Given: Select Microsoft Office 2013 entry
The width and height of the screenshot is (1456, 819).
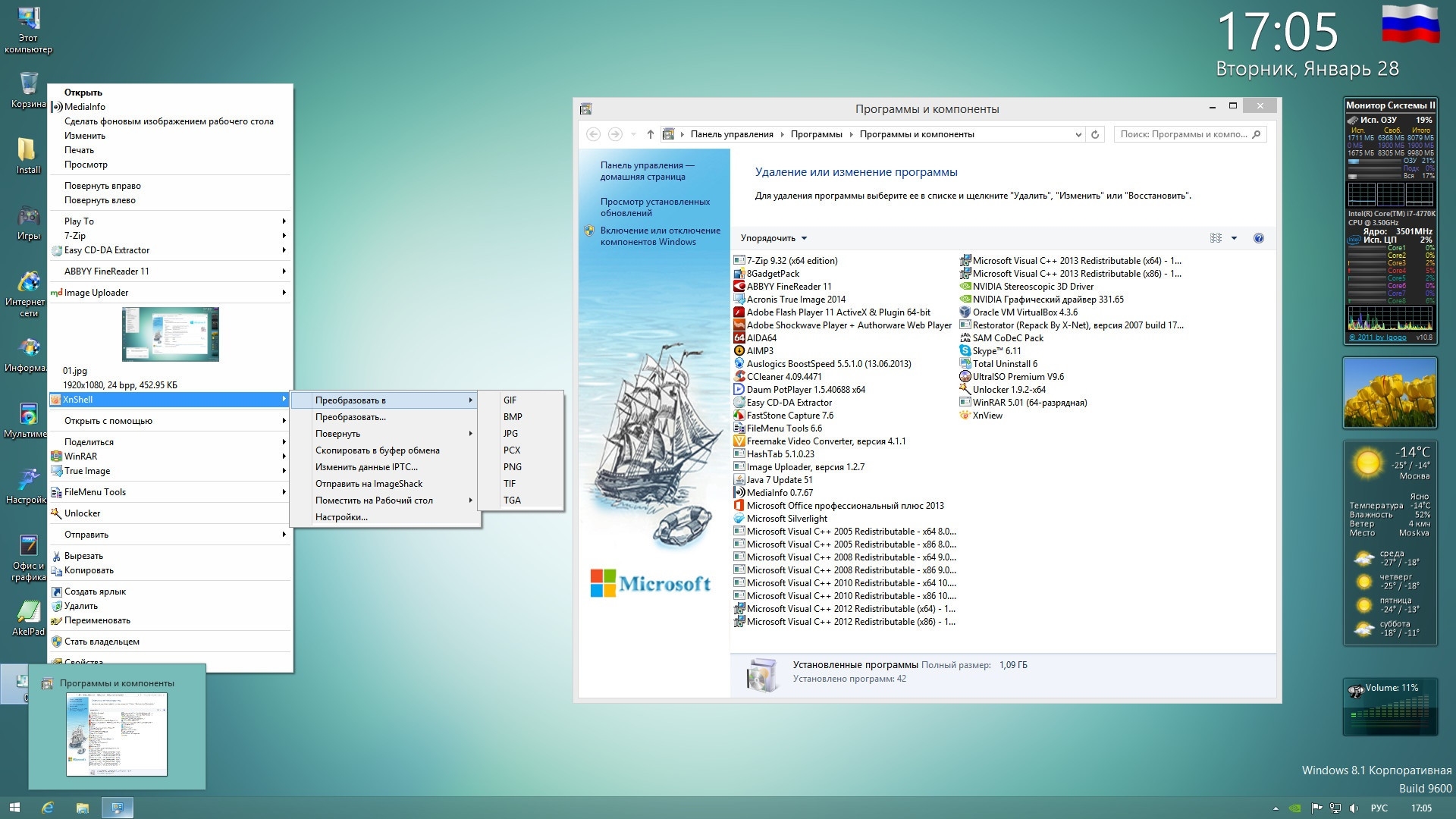Looking at the screenshot, I should click(x=845, y=506).
